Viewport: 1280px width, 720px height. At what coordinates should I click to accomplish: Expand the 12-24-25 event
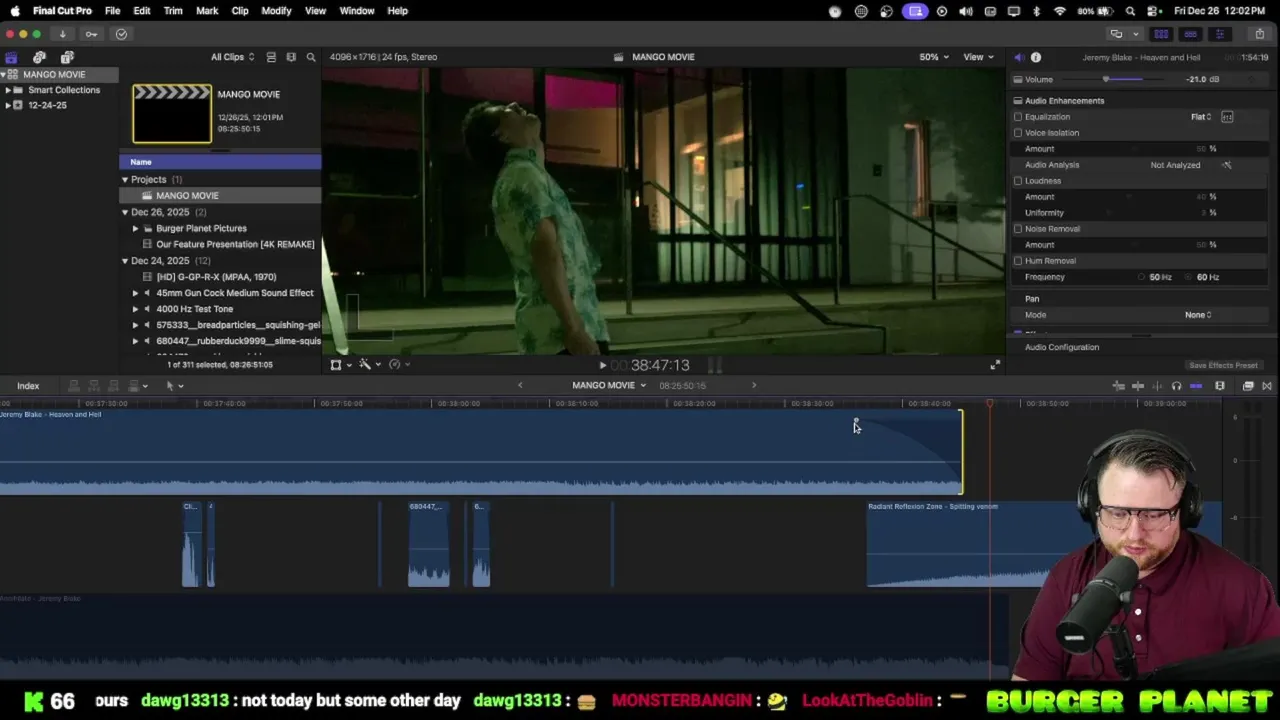click(x=8, y=105)
